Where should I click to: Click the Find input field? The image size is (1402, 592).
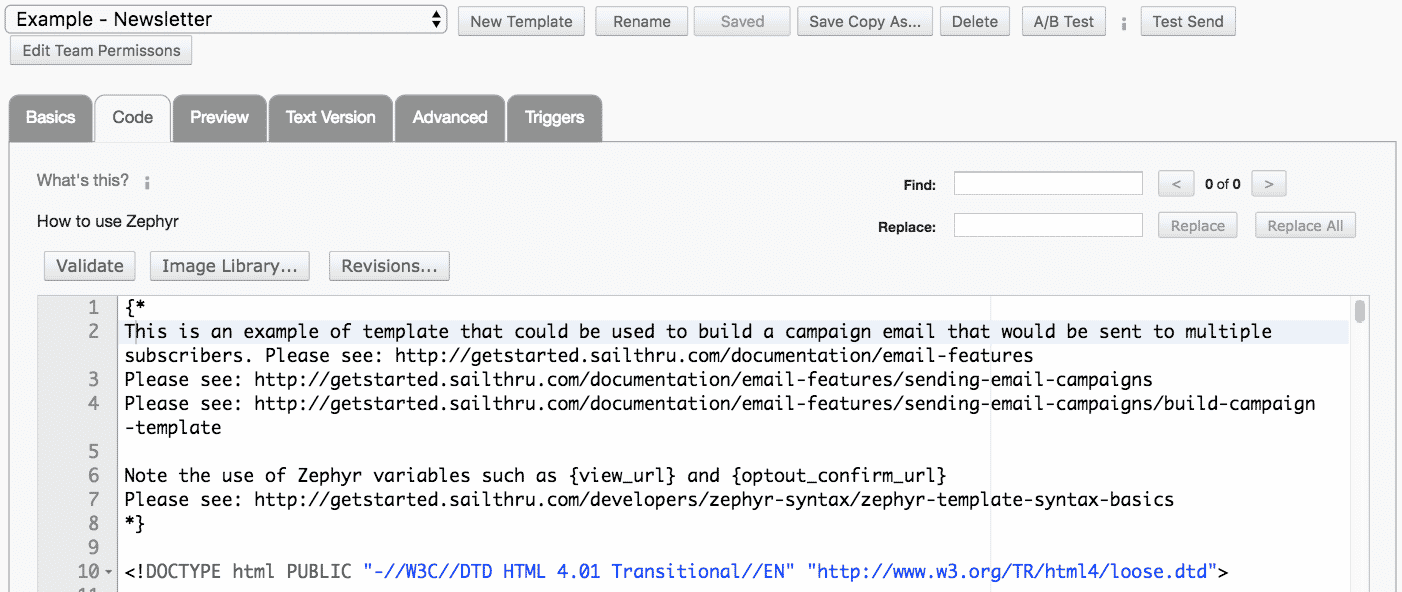click(x=1048, y=184)
